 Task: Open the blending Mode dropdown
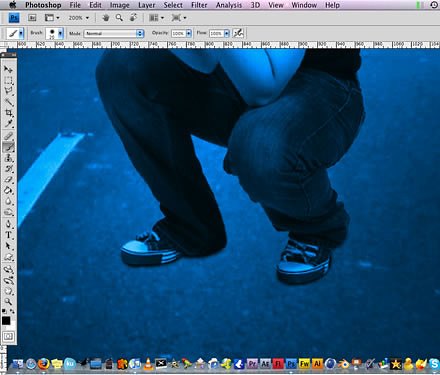click(114, 33)
